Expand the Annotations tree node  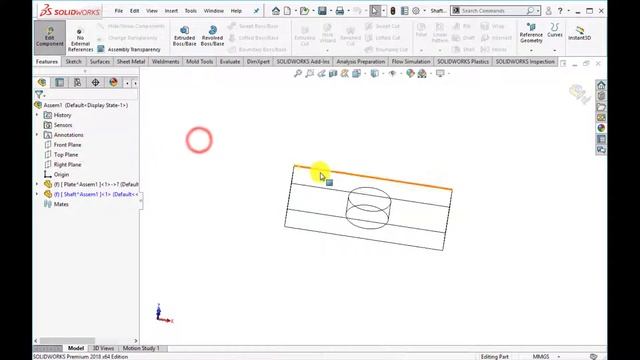pos(37,135)
